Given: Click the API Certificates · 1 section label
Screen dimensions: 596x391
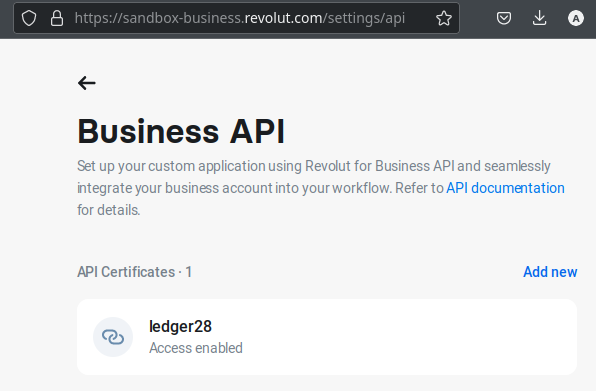Looking at the screenshot, I should (135, 272).
